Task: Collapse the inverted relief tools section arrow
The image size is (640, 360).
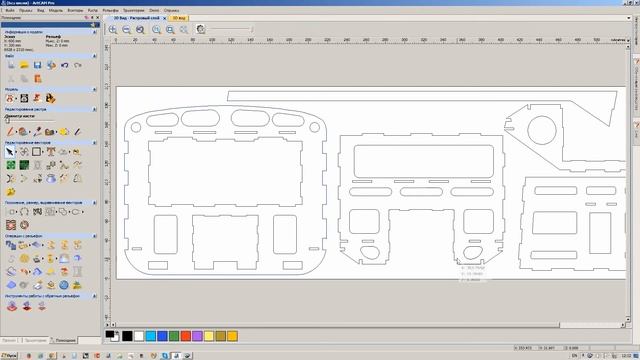Action: (x=95, y=296)
